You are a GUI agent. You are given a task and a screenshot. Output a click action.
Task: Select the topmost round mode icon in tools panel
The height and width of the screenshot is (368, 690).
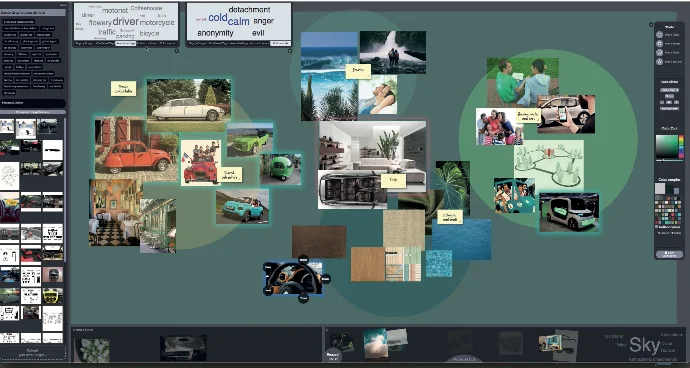click(659, 35)
